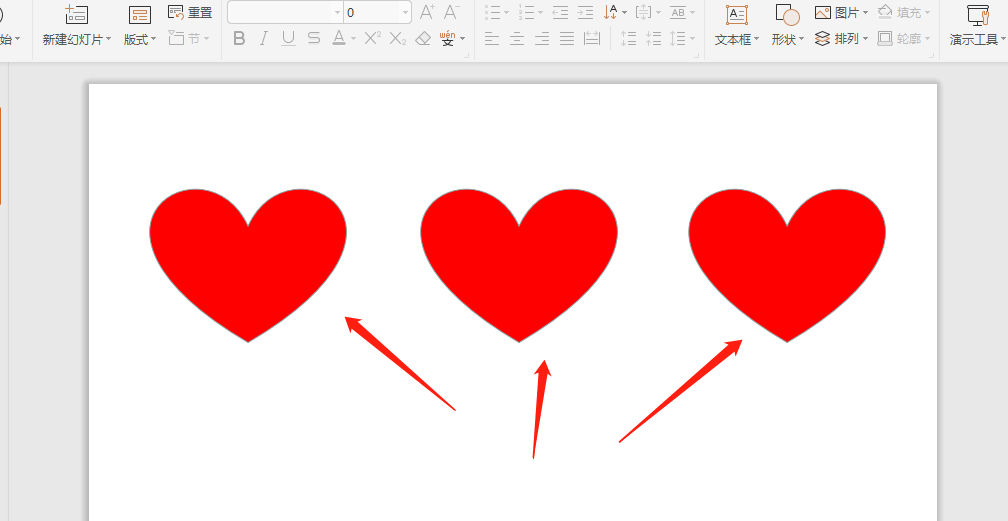
Task: Click the decrease indent icon
Action: click(x=560, y=12)
